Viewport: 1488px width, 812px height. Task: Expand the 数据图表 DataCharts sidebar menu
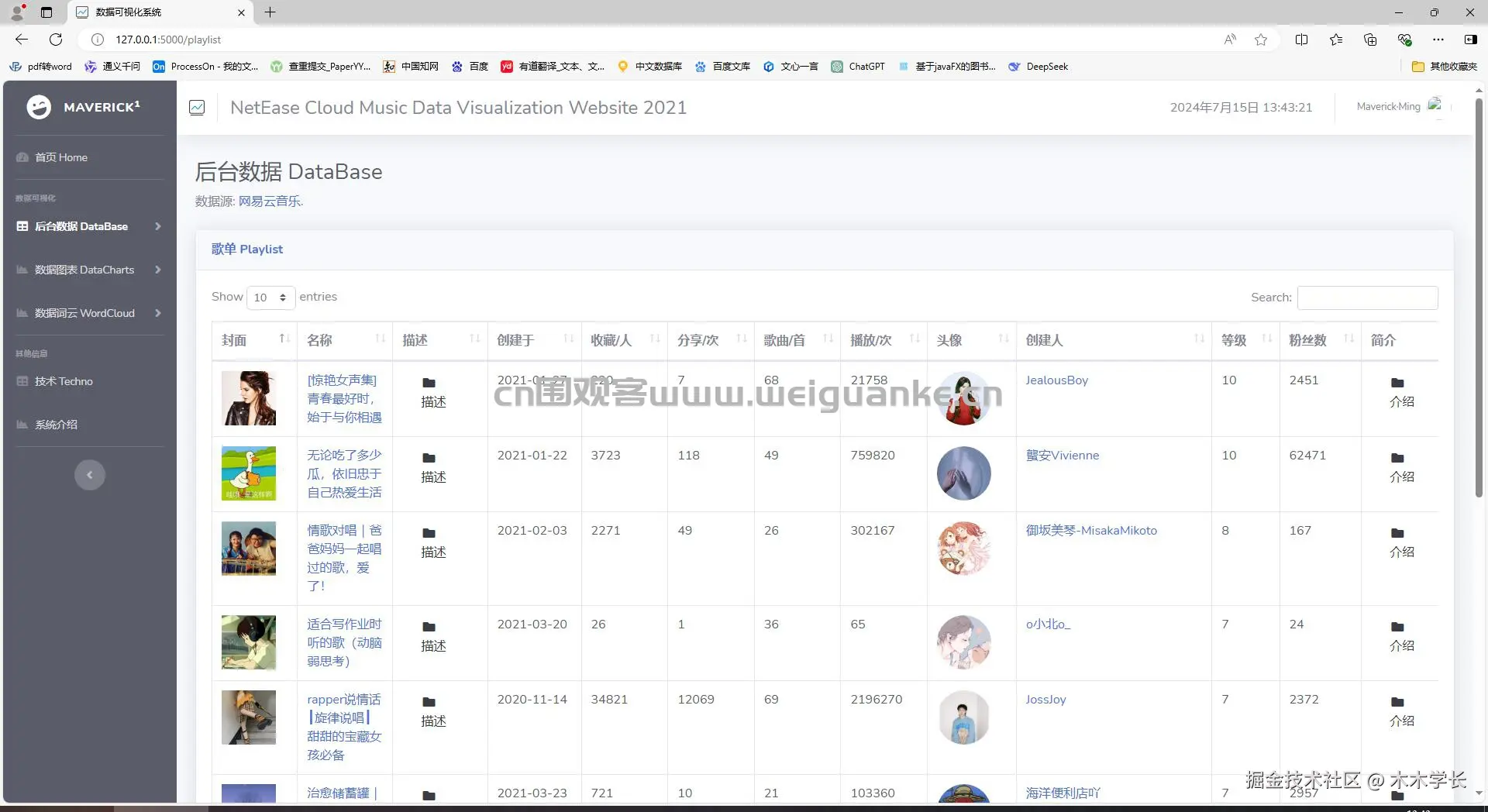point(90,270)
